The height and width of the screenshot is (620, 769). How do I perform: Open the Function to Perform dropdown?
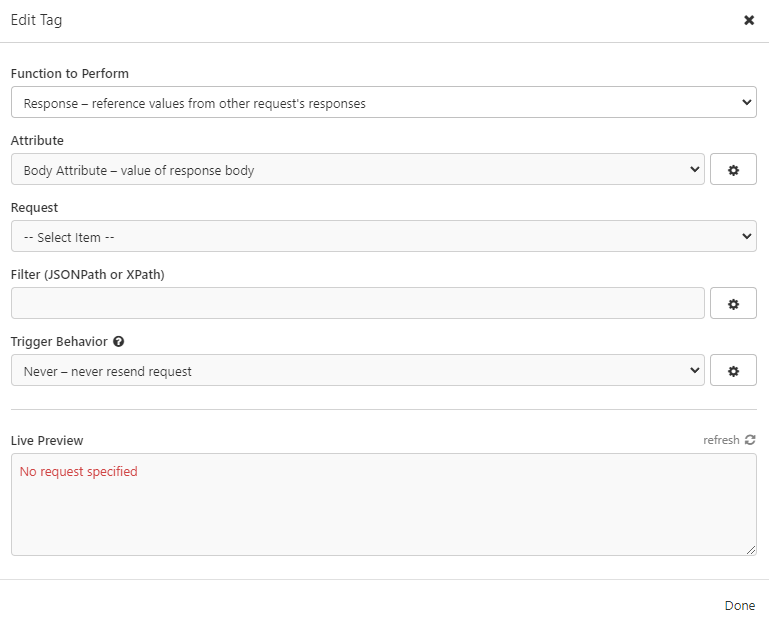(384, 102)
